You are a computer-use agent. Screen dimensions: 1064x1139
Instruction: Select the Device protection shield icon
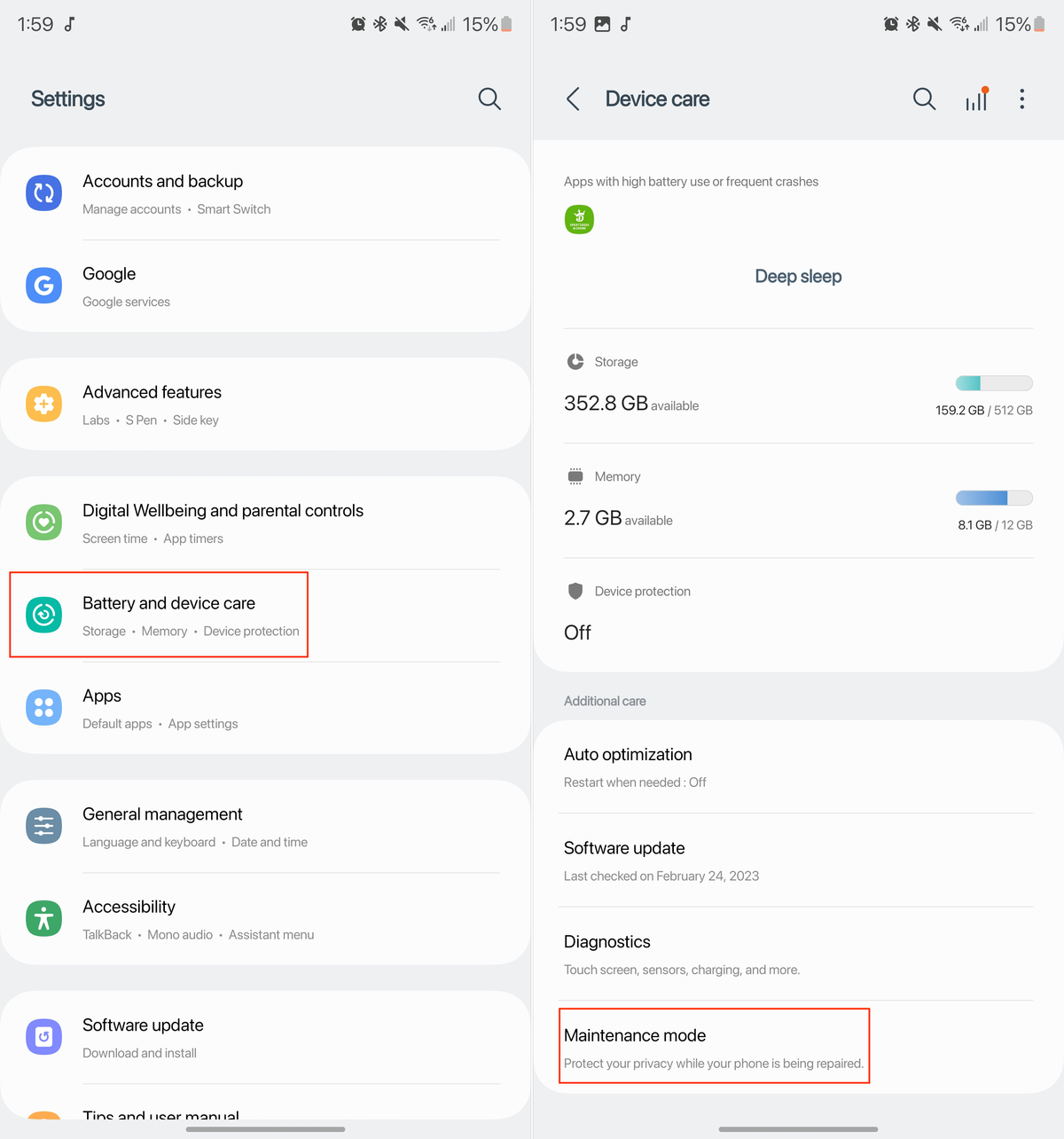tap(575, 591)
